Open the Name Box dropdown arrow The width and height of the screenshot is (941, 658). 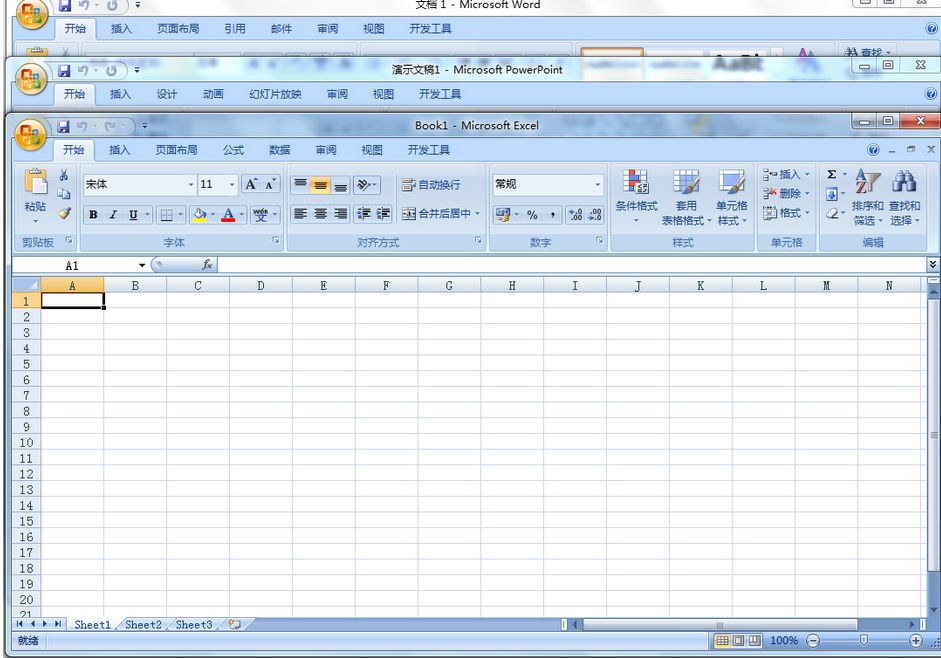click(x=142, y=265)
